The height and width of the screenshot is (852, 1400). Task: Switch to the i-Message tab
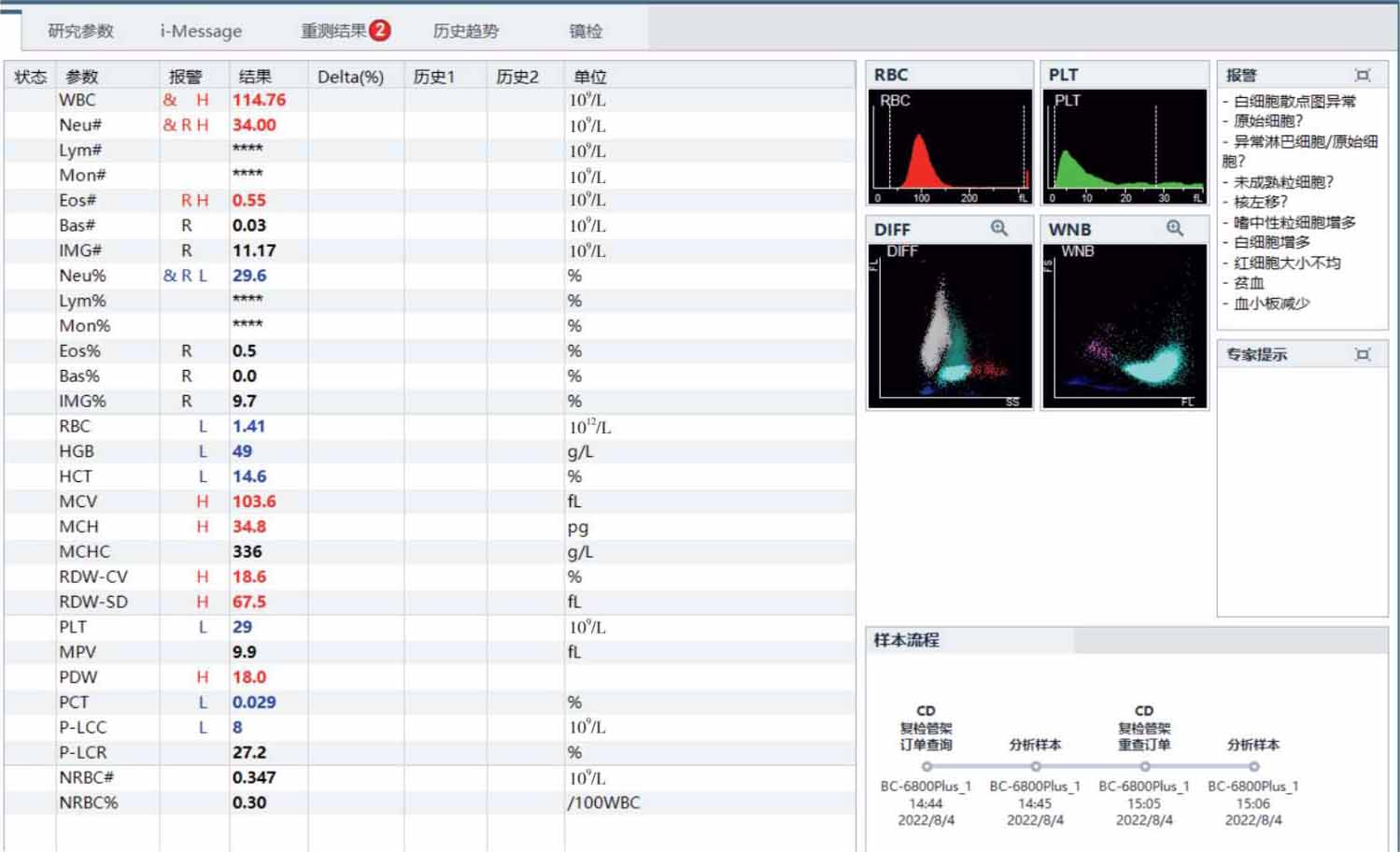click(x=201, y=31)
